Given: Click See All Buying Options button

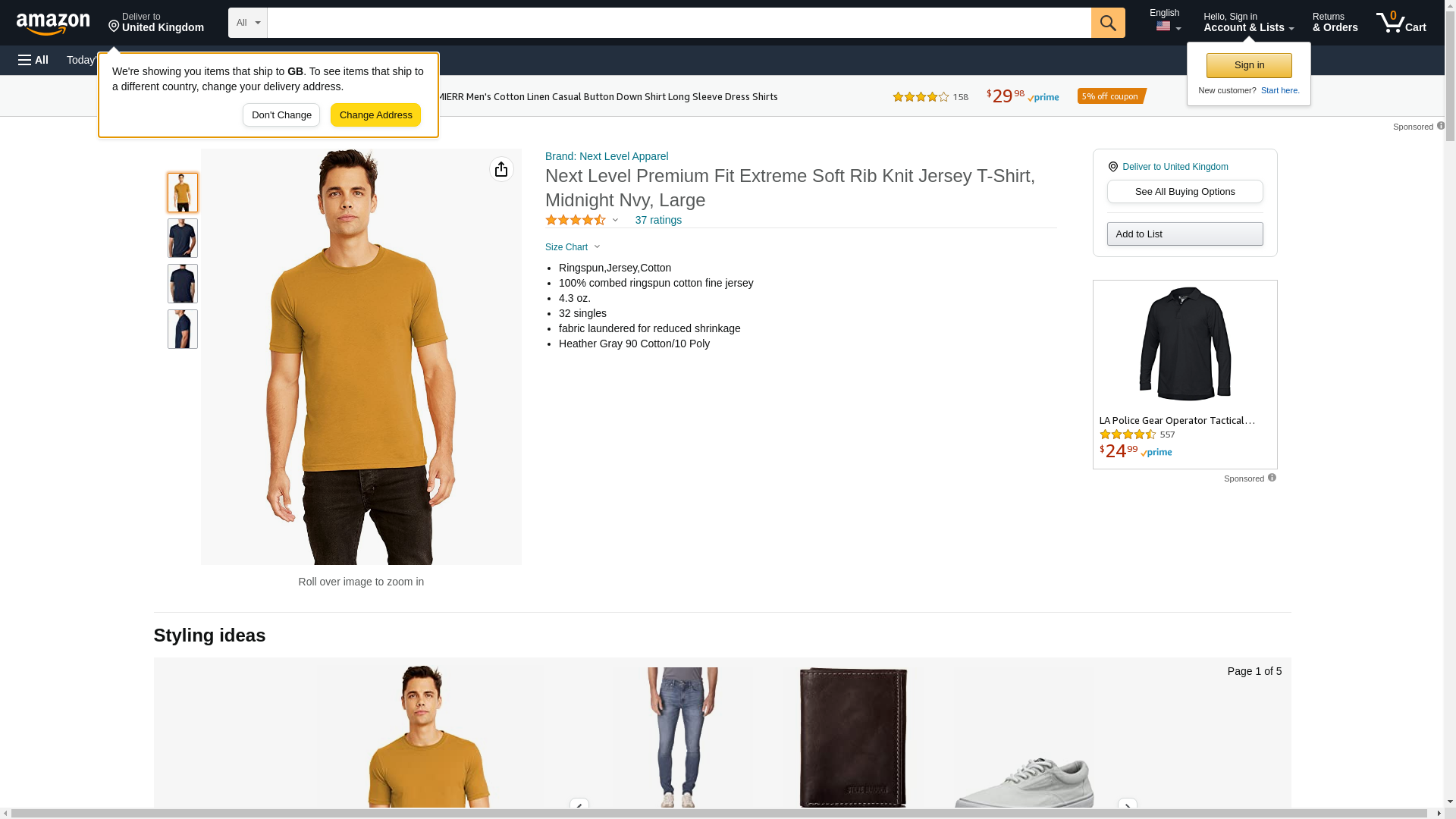Looking at the screenshot, I should tap(1185, 192).
